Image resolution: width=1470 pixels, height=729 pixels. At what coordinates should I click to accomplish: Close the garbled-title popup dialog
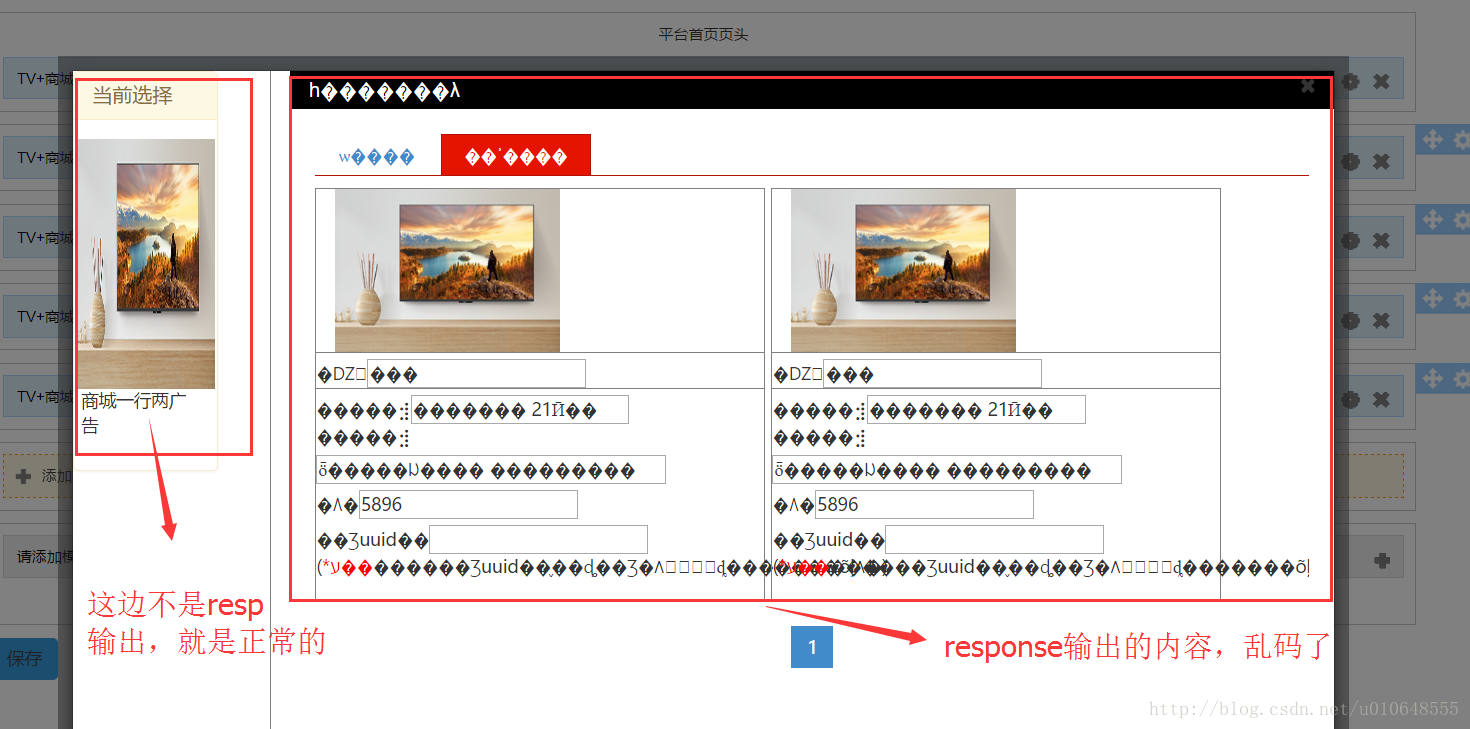pos(1308,86)
